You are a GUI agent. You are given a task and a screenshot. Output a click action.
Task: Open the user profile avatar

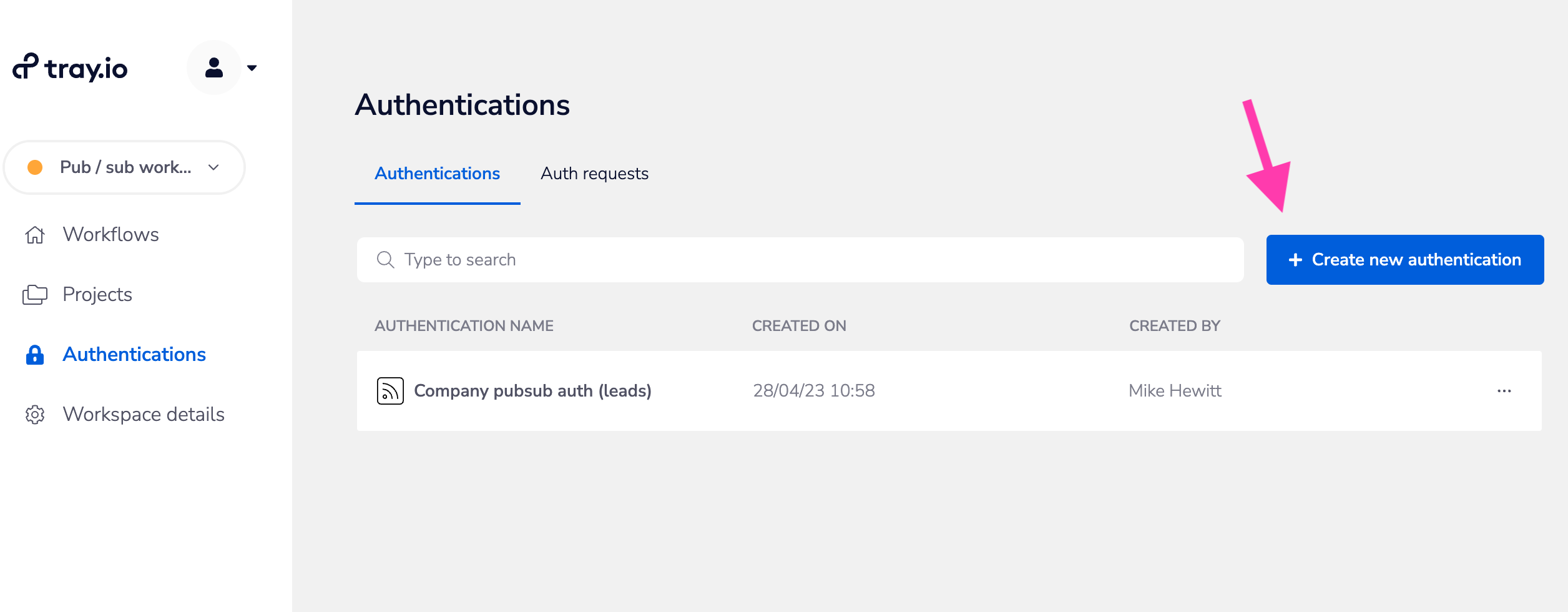[213, 67]
